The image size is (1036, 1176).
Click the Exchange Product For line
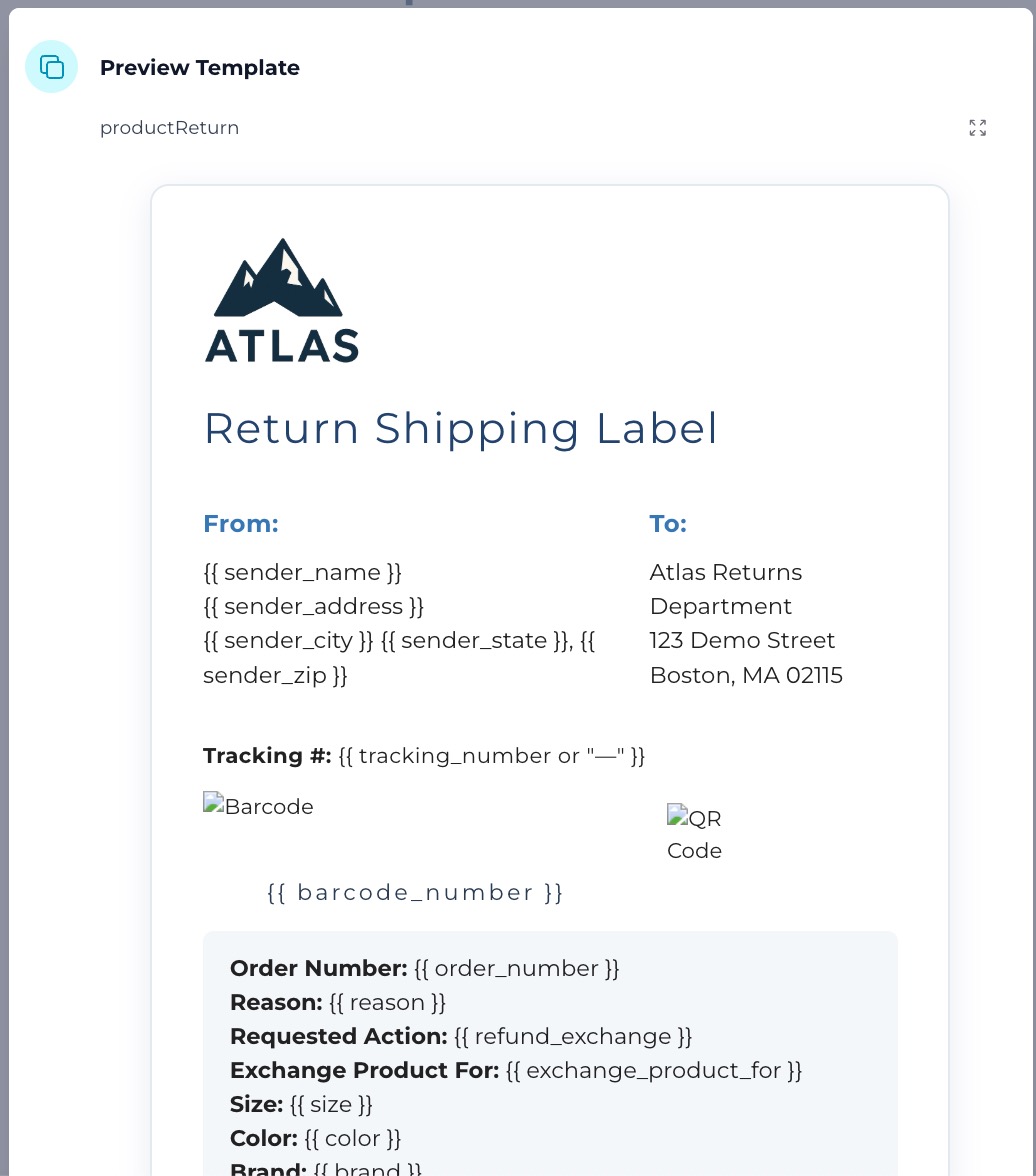tap(516, 1070)
